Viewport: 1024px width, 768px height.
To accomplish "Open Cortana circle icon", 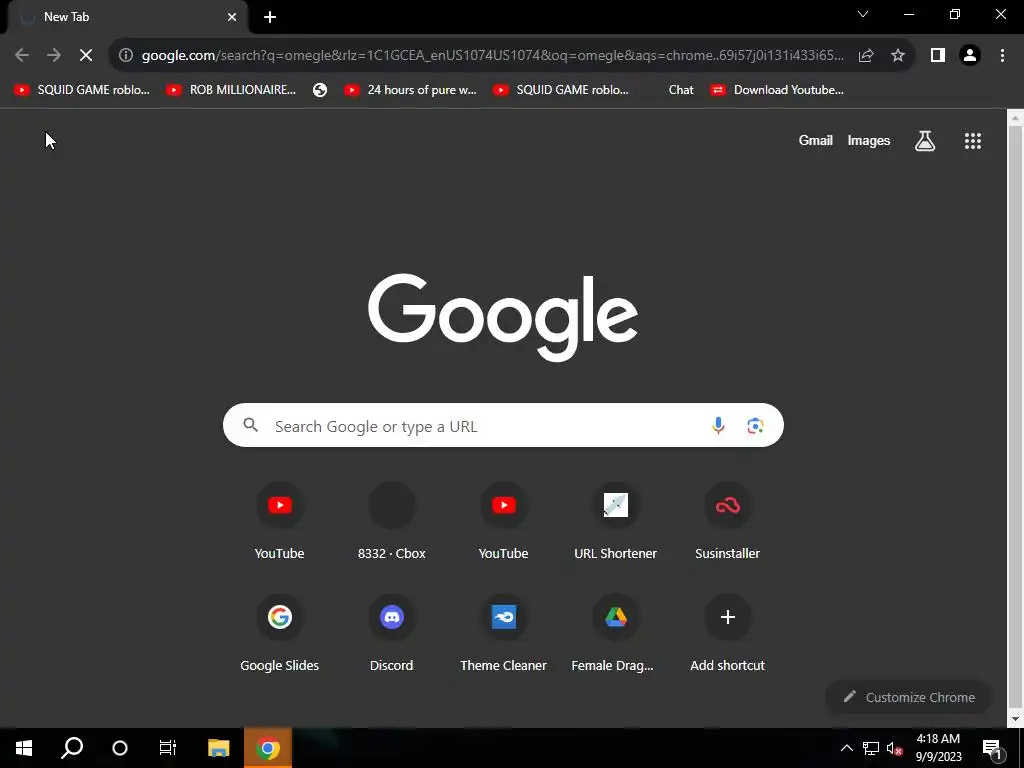I will tap(120, 748).
